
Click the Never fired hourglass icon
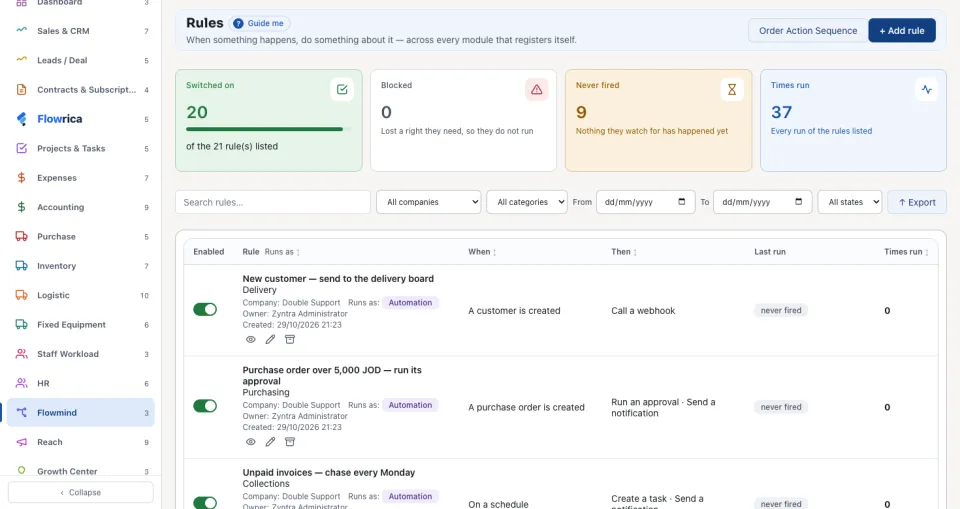[732, 89]
